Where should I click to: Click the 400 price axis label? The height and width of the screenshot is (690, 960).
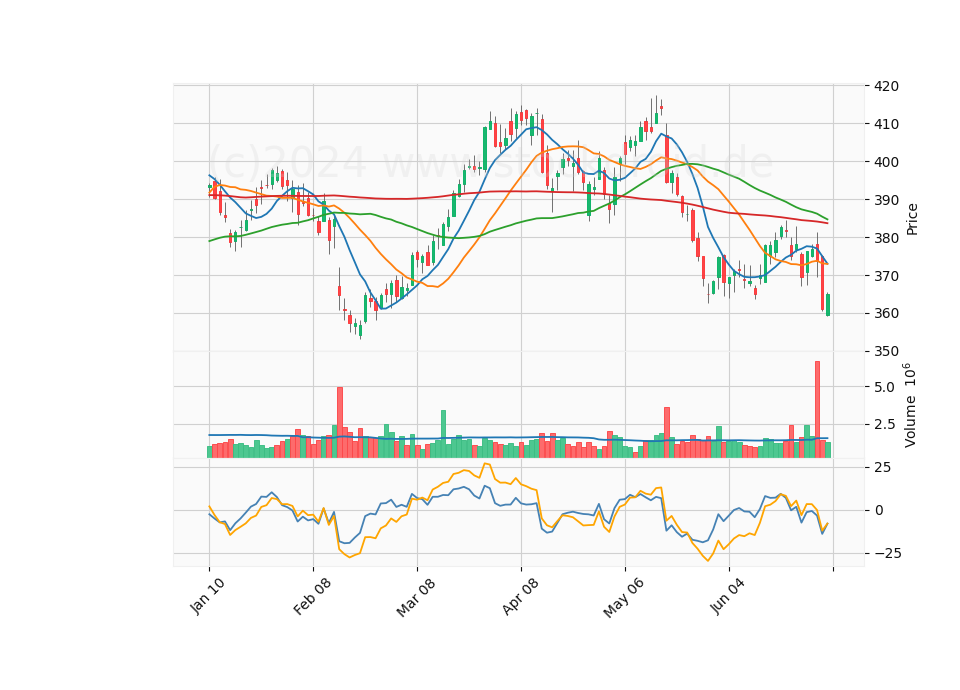pos(886,162)
